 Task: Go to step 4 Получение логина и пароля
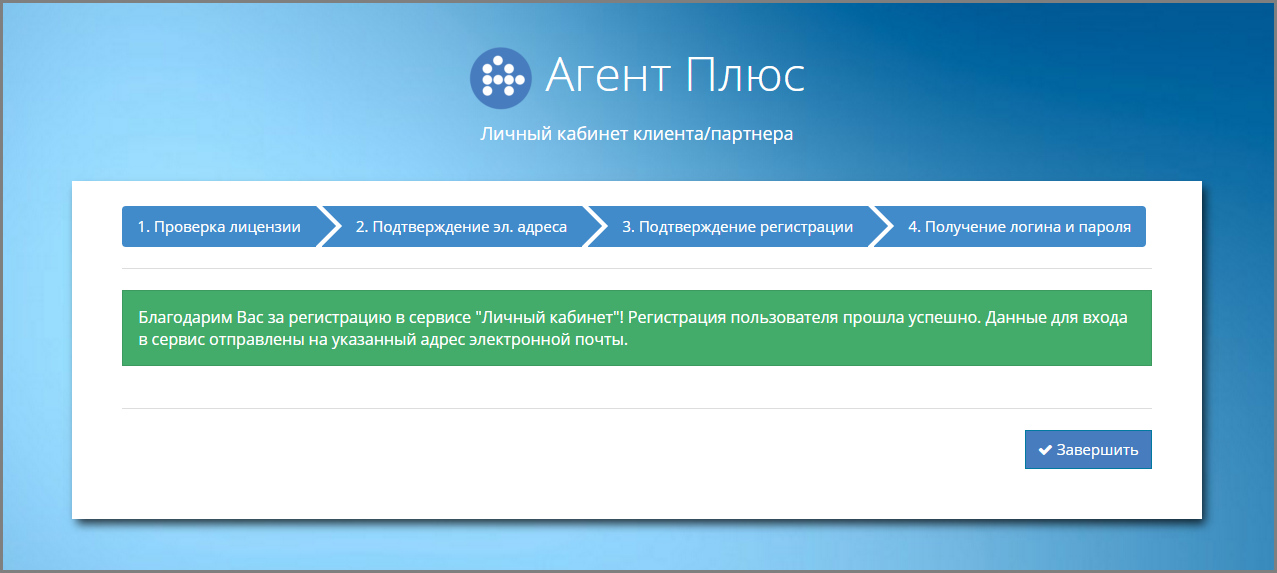click(1019, 227)
